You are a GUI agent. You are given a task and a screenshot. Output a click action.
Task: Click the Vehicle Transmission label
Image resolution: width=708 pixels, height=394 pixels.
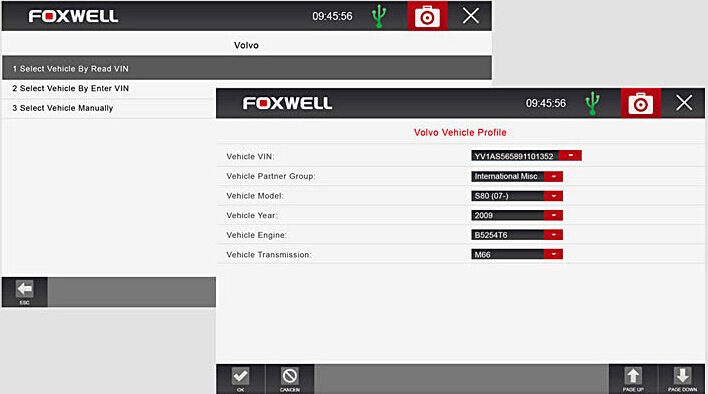(269, 255)
